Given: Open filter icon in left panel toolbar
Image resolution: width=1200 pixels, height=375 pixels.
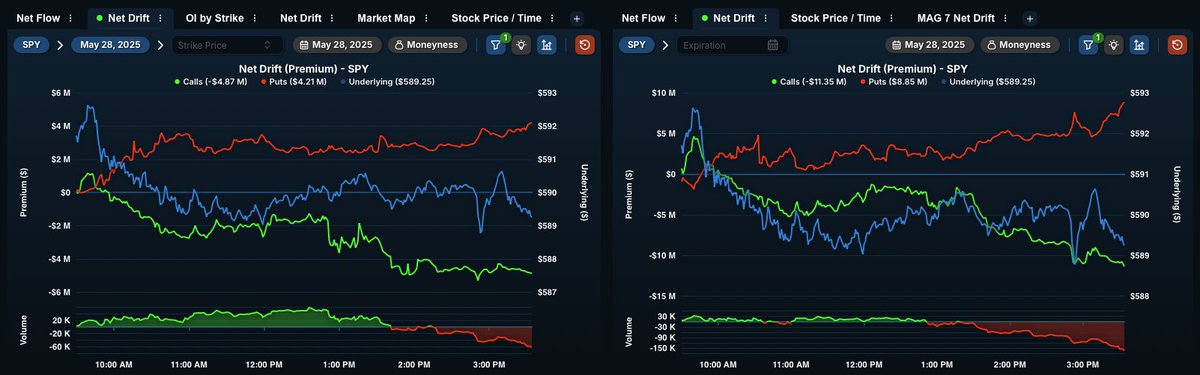Looking at the screenshot, I should tap(496, 45).
